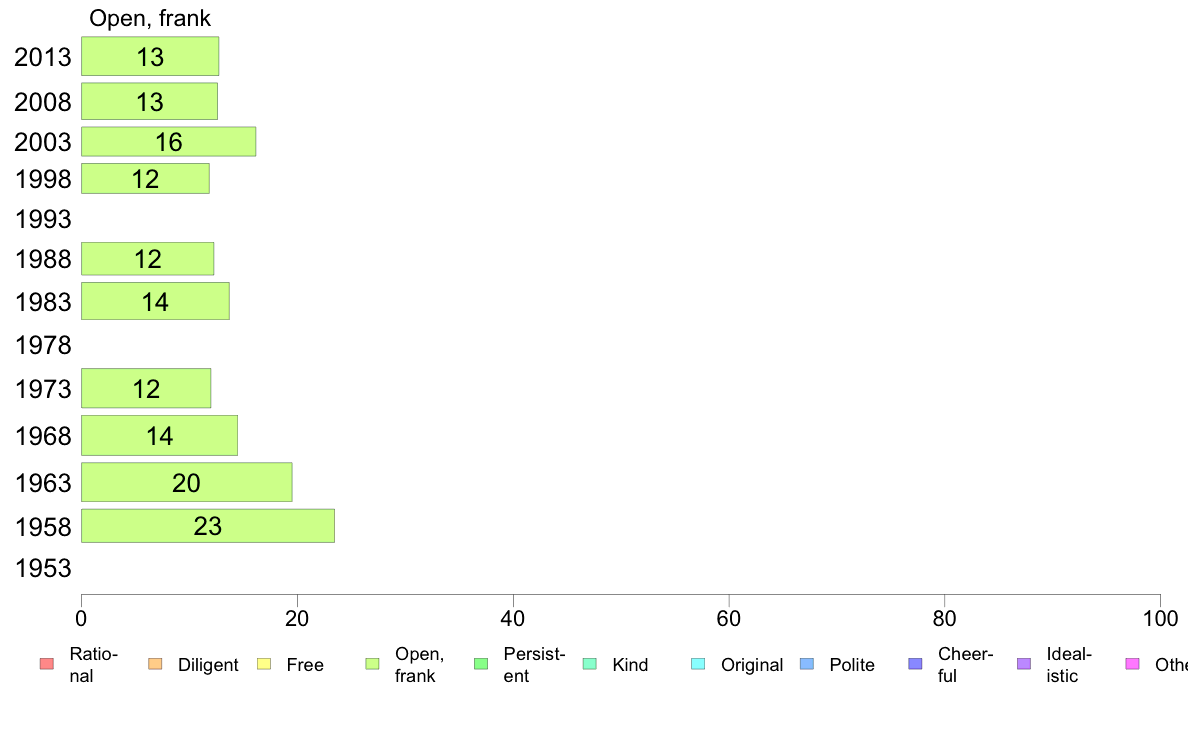Click the Idealistic legend purple swatch
The height and width of the screenshot is (736, 1188).
(x=1024, y=664)
